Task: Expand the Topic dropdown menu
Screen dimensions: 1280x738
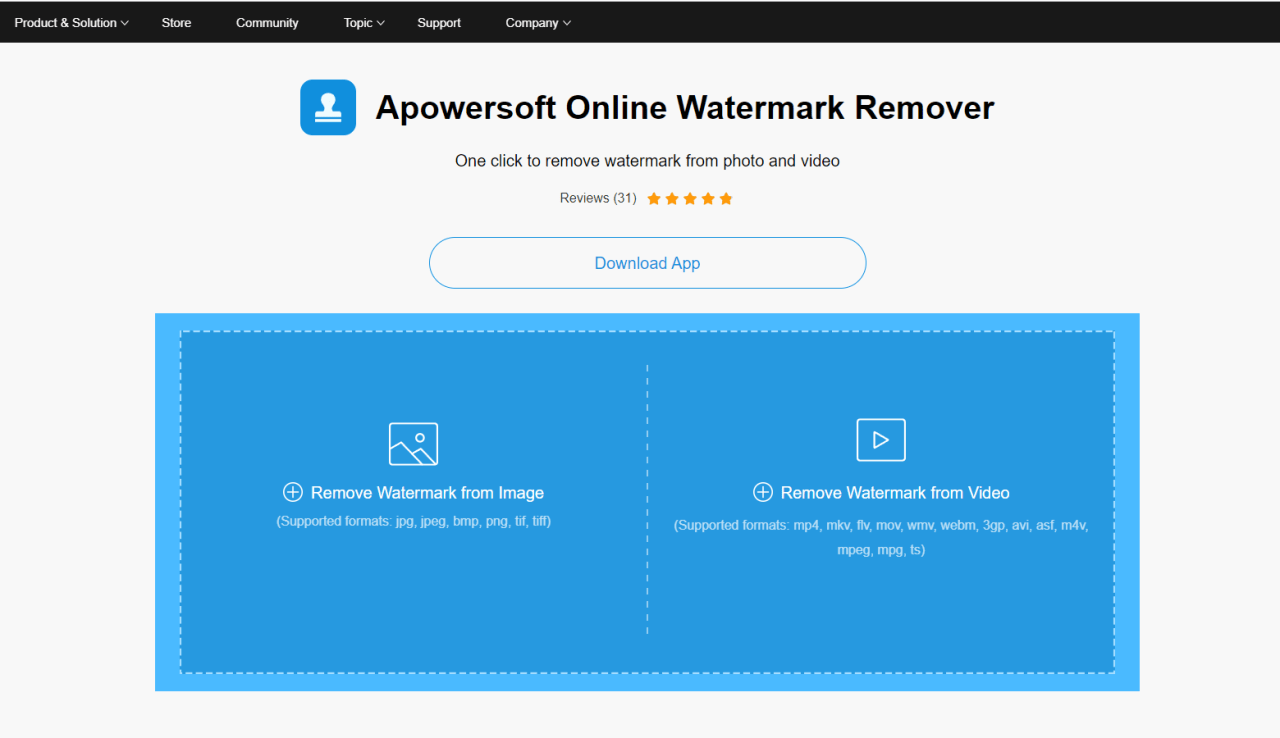Action: click(364, 23)
